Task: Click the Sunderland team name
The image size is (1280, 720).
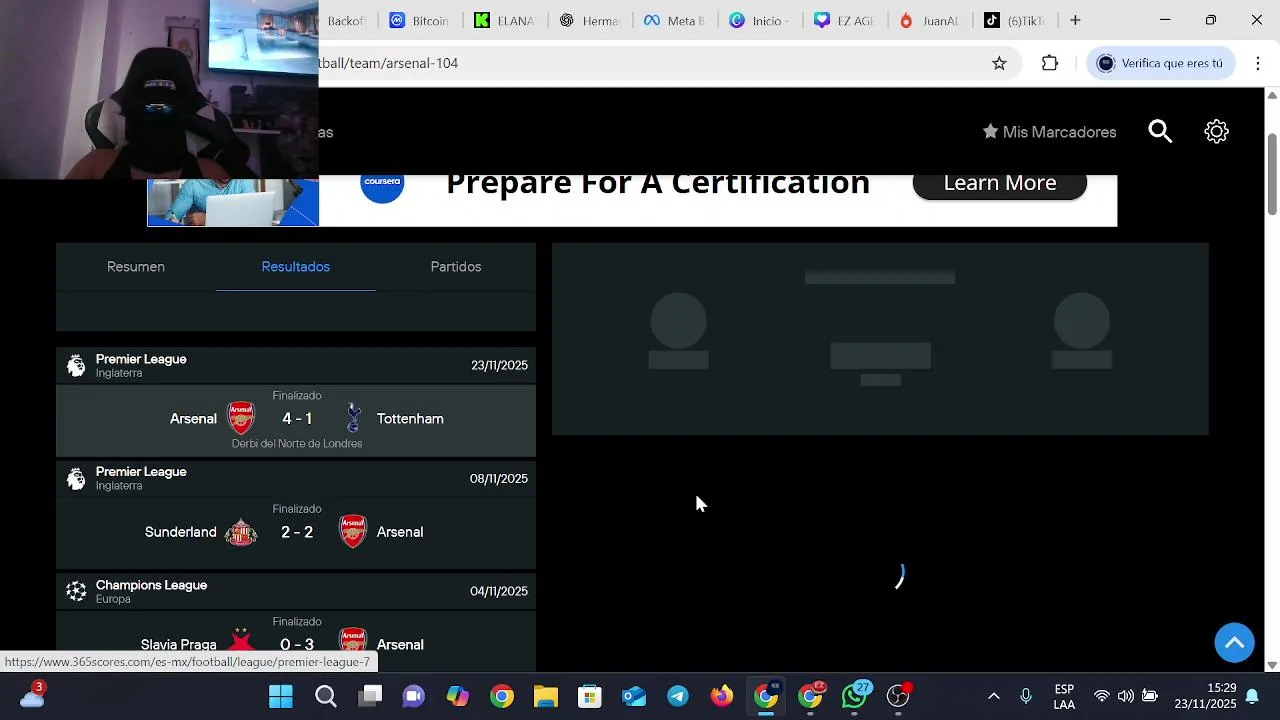Action: point(181,532)
